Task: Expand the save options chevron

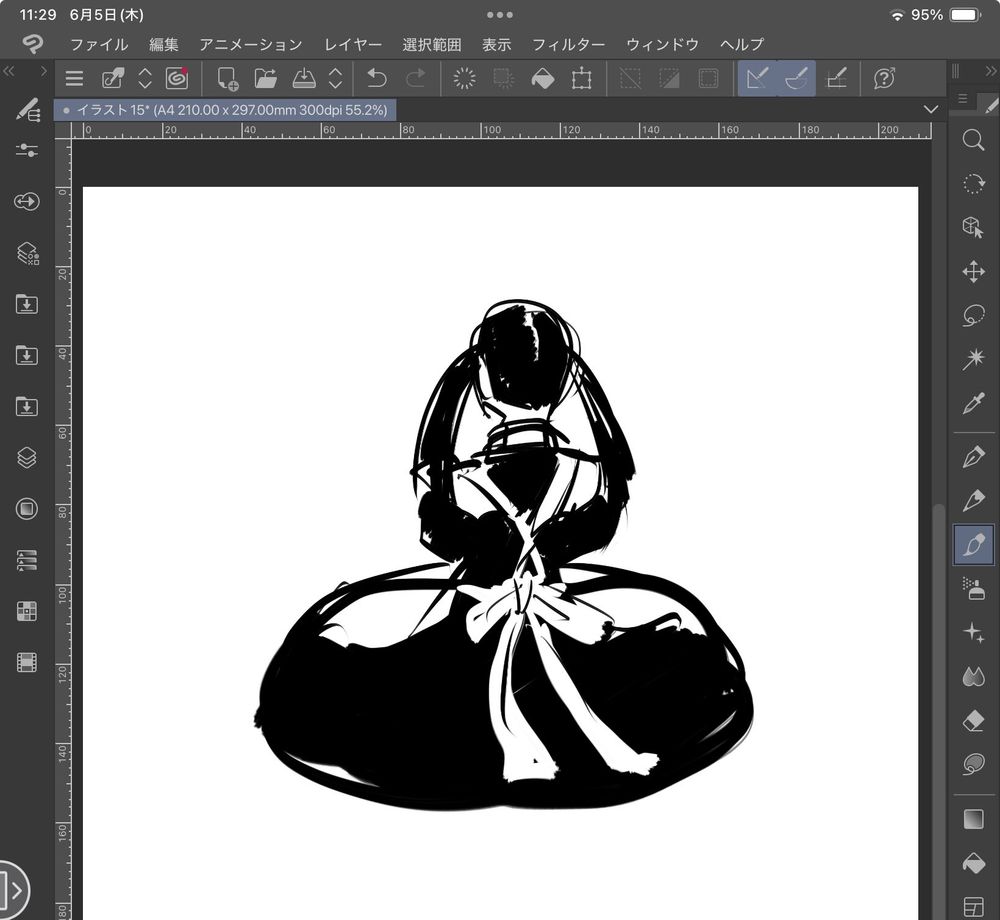Action: click(x=337, y=78)
